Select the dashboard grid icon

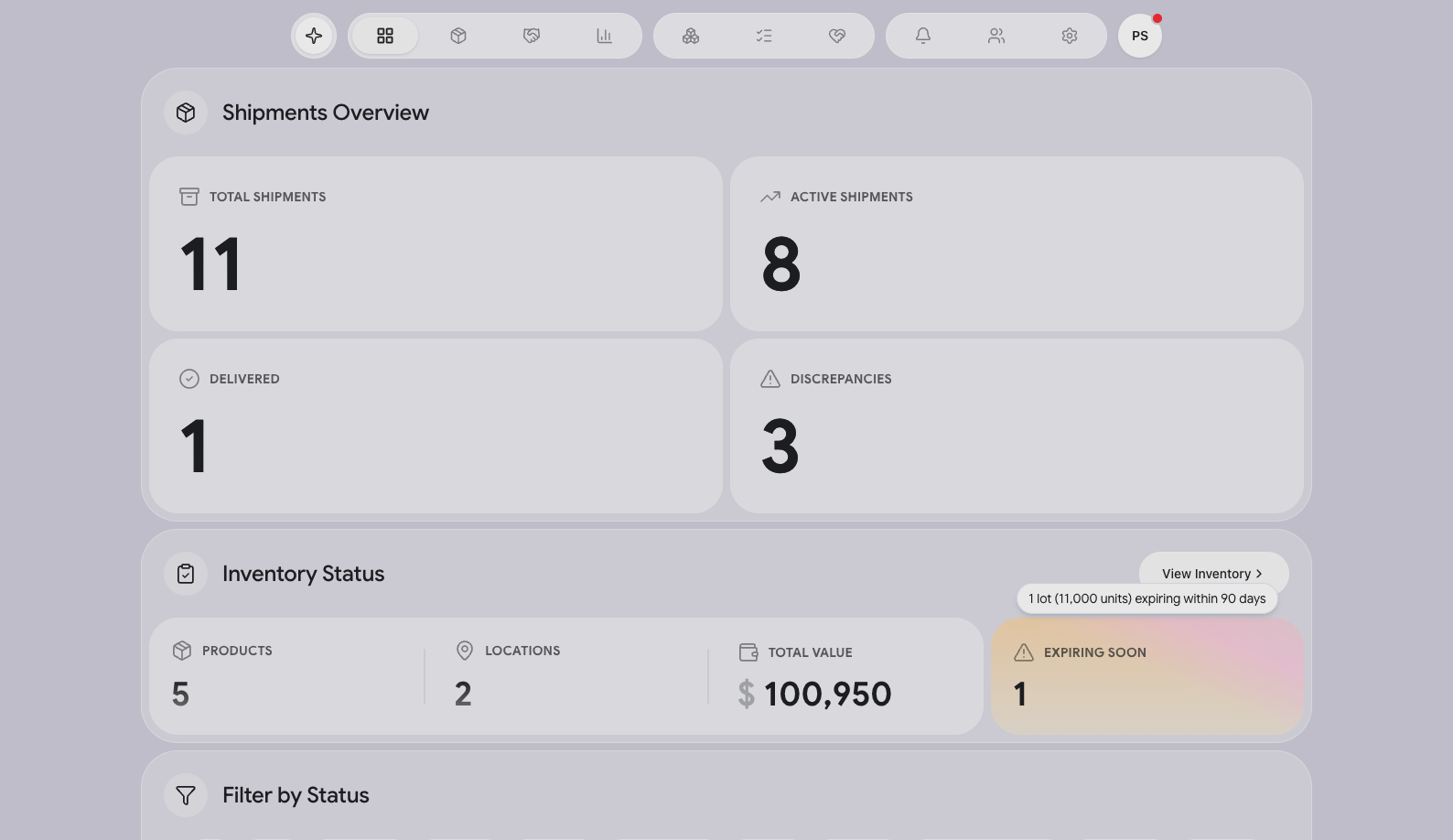click(x=385, y=36)
